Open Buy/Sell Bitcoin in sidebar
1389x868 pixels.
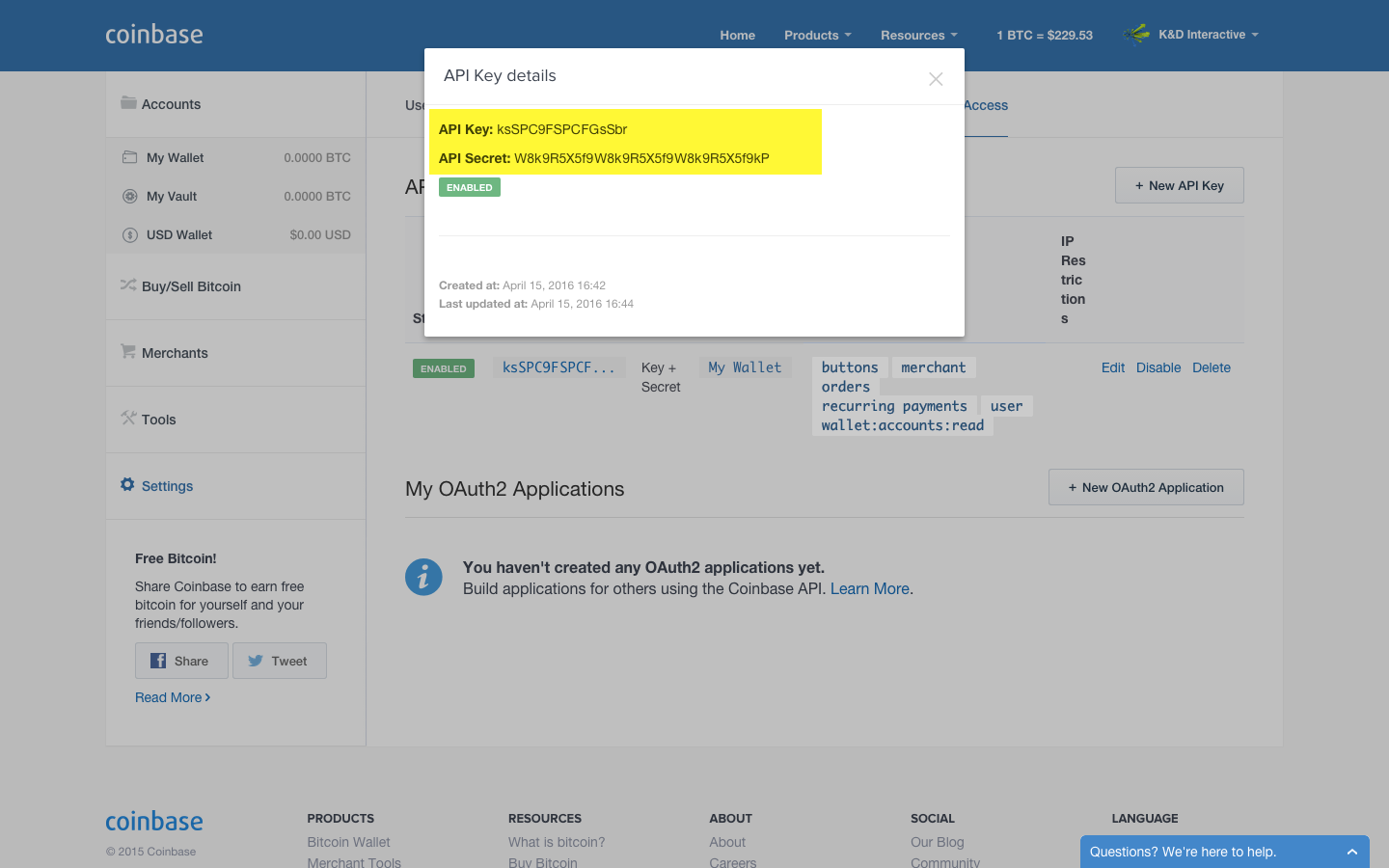(235, 286)
